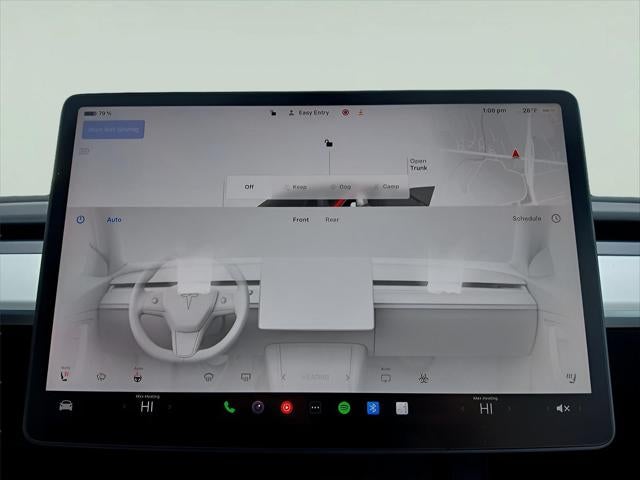Screen dimensions: 640x480
Task: Increase driver temperature with right arrow
Action: pos(171,408)
